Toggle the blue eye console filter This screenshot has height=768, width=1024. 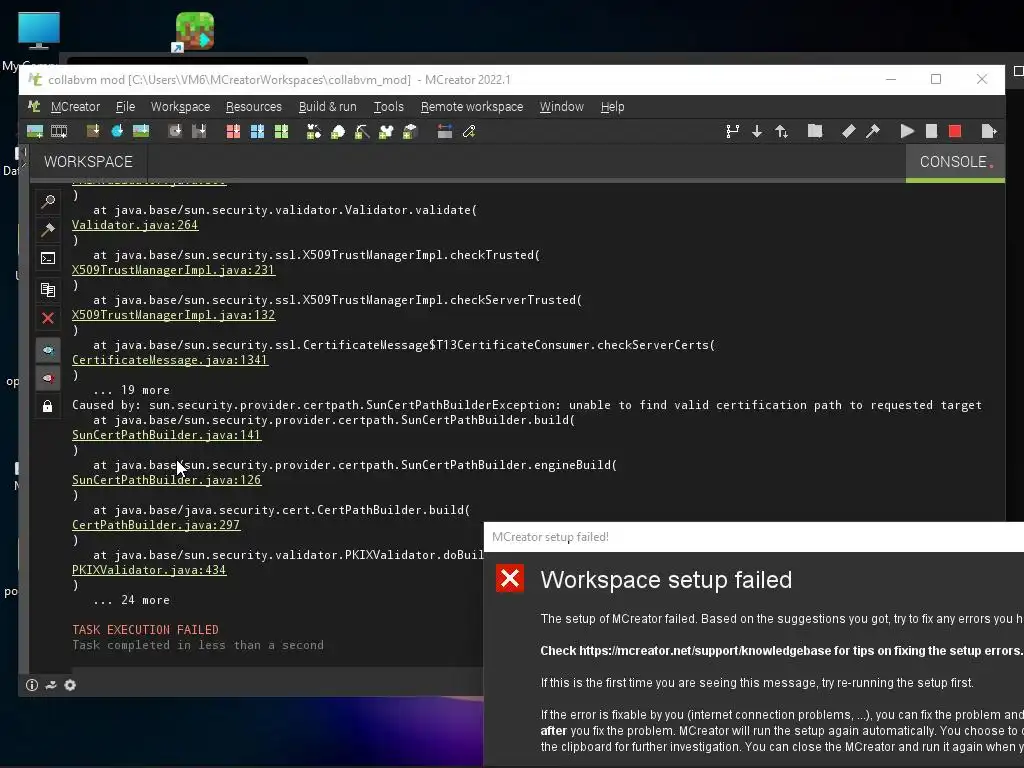tap(48, 351)
